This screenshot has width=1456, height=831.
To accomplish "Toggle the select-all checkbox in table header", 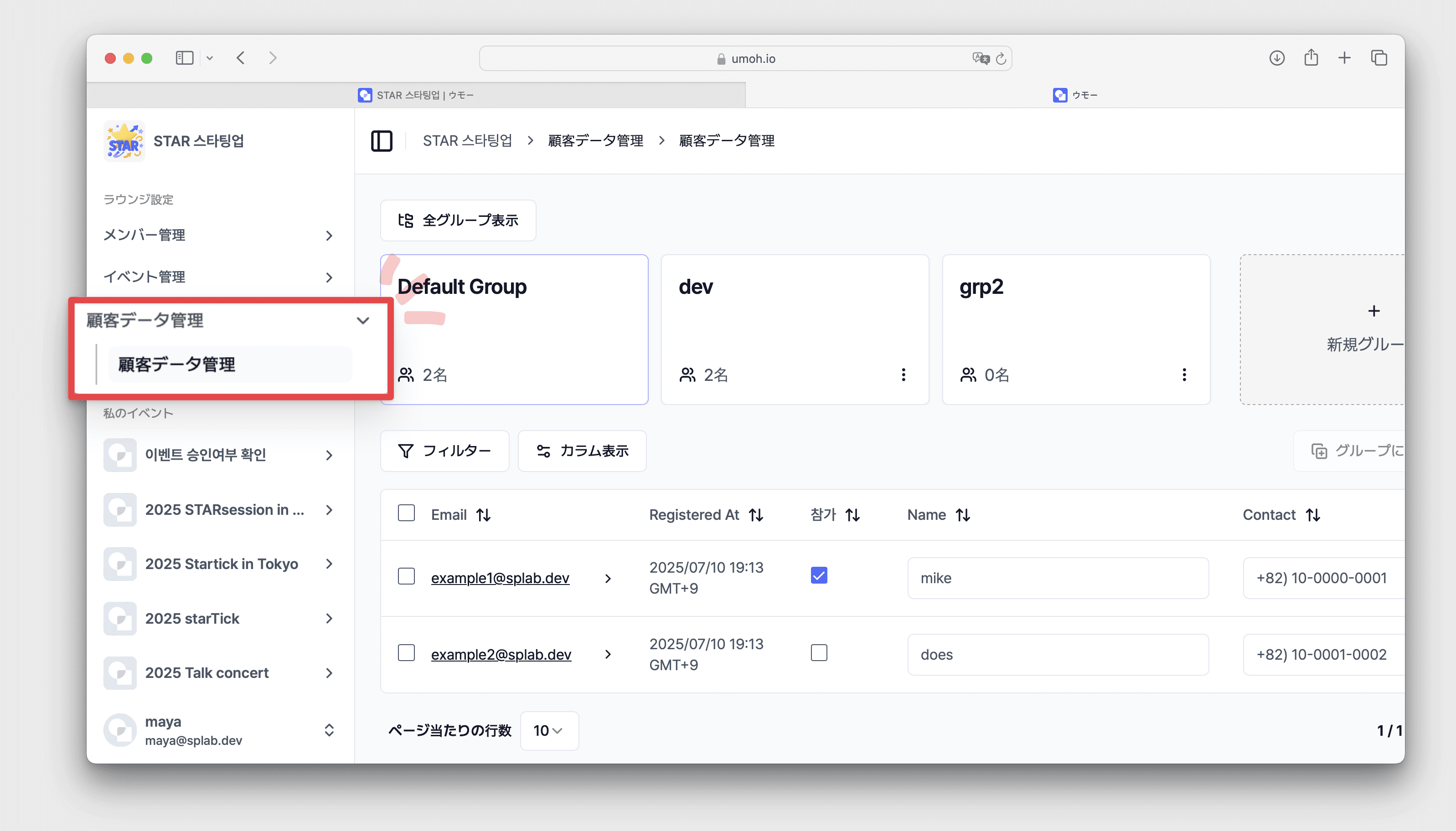I will [406, 513].
